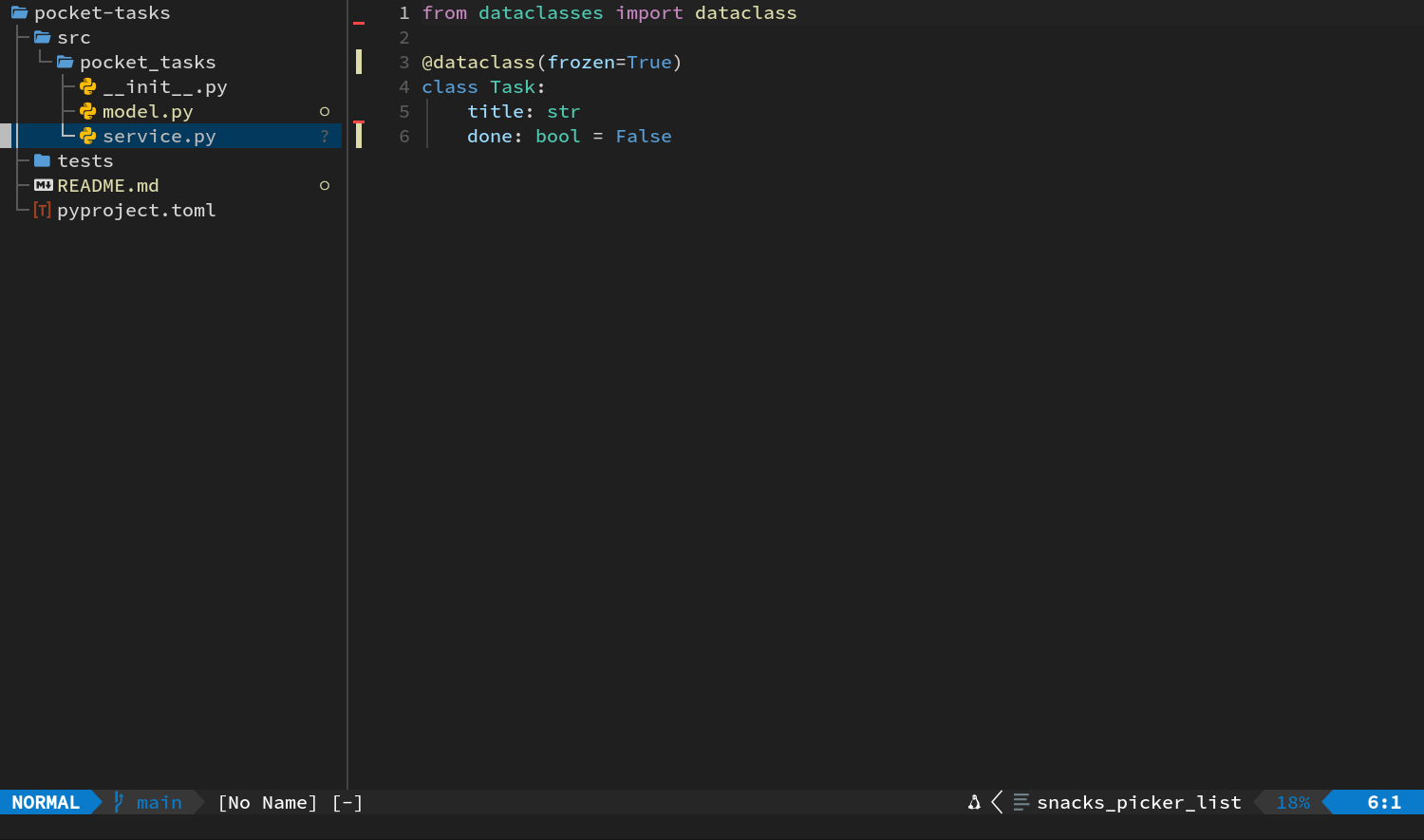Click the tests folder icon
This screenshot has width=1424, height=840.
(x=42, y=161)
